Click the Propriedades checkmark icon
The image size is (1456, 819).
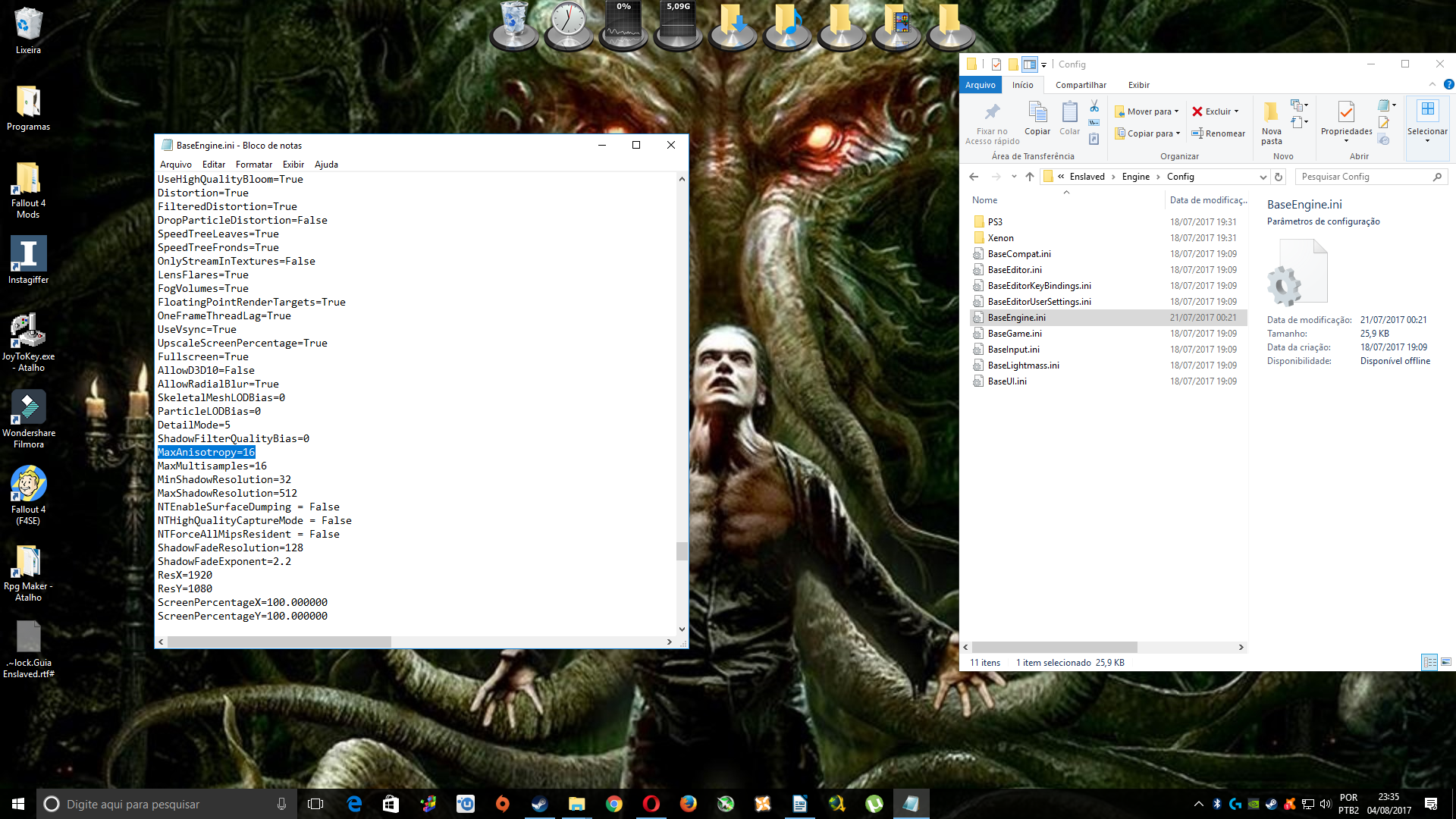(1346, 112)
